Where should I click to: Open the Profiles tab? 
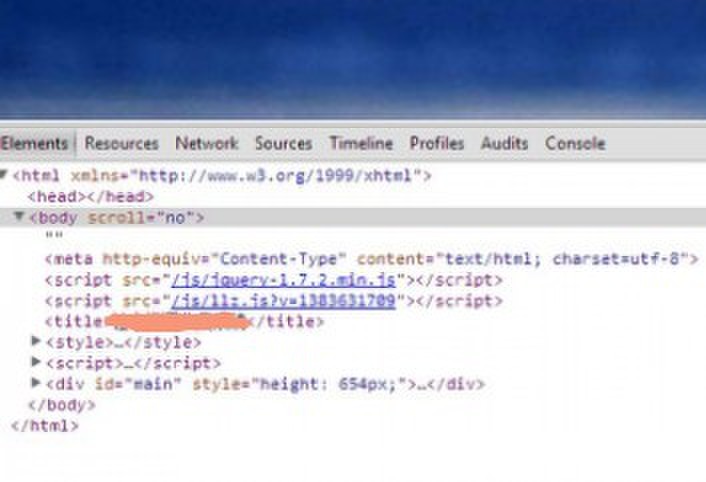[x=437, y=144]
